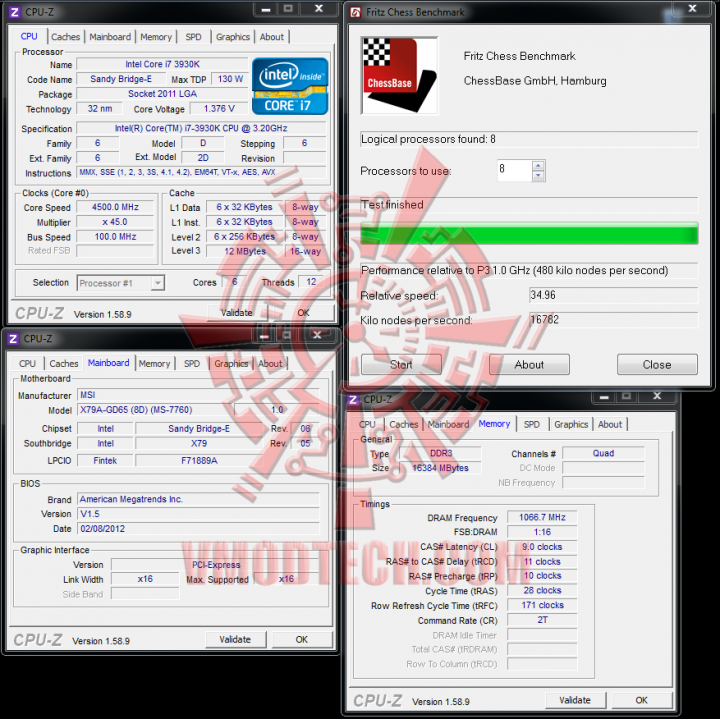The height and width of the screenshot is (719, 720).
Task: Decrease processors to use with down arrow
Action: (x=538, y=175)
